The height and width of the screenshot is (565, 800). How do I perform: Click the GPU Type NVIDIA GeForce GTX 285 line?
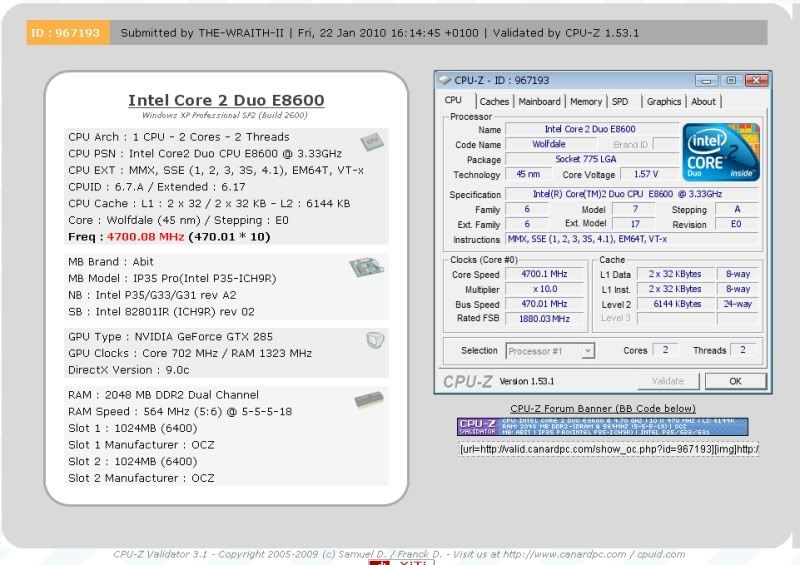coord(170,337)
